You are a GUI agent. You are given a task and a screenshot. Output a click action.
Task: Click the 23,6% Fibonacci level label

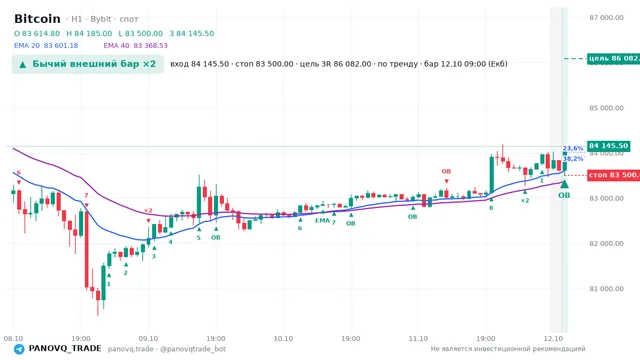573,148
